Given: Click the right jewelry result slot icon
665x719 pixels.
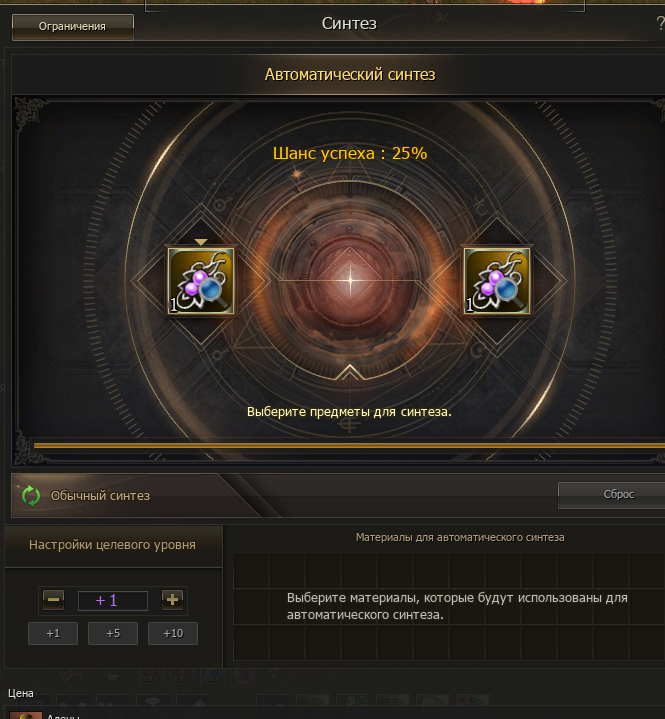Looking at the screenshot, I should point(497,281).
